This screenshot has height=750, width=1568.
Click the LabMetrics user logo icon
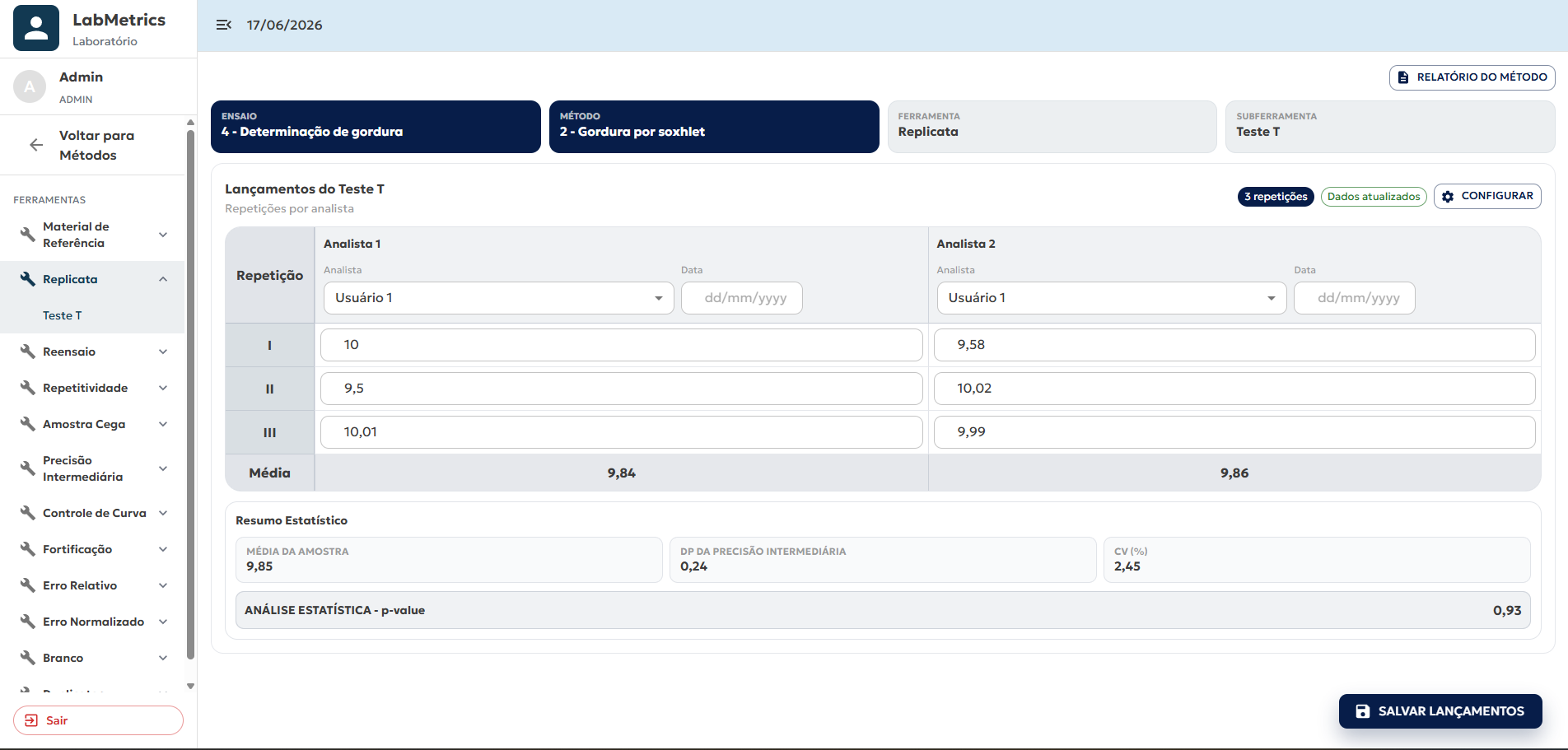point(36,28)
